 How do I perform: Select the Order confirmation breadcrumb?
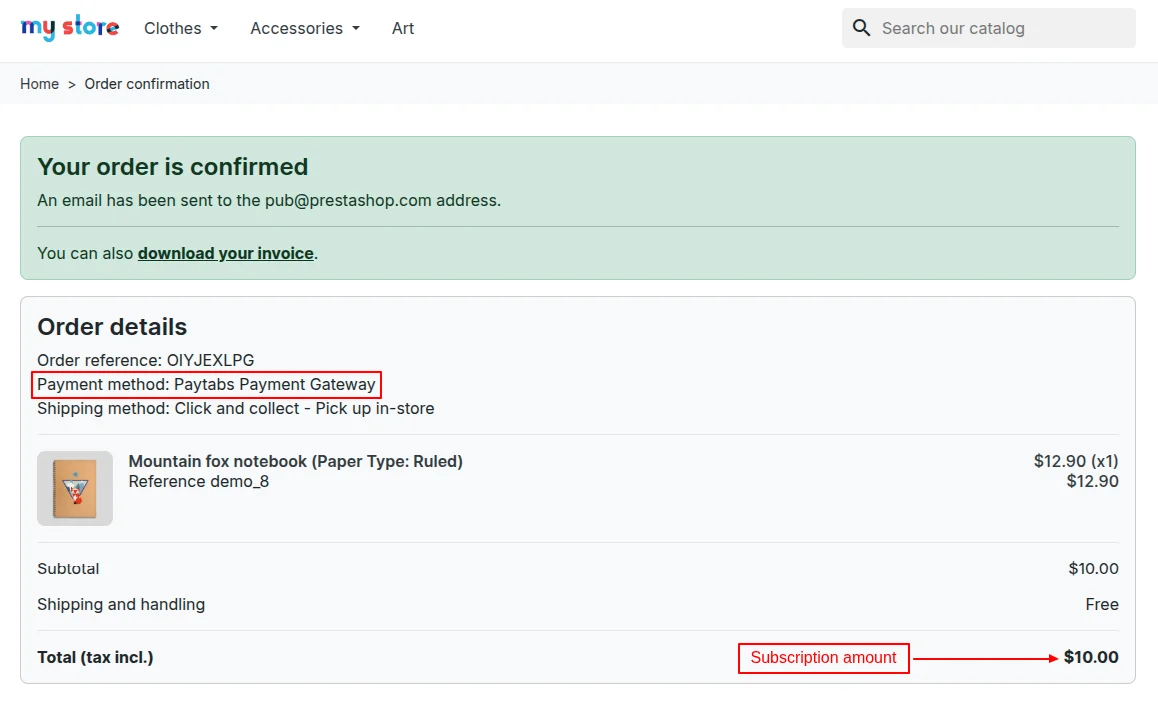coord(147,83)
